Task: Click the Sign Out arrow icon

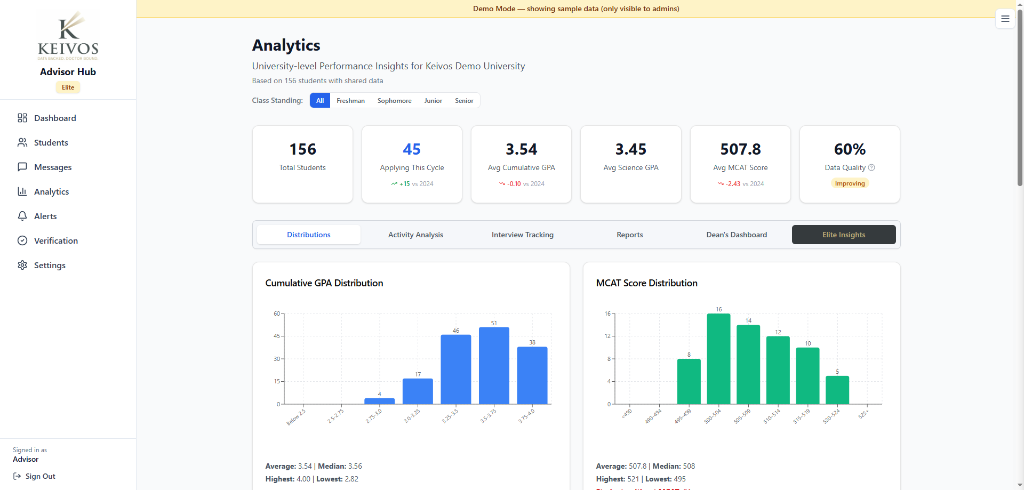Action: click(17, 476)
